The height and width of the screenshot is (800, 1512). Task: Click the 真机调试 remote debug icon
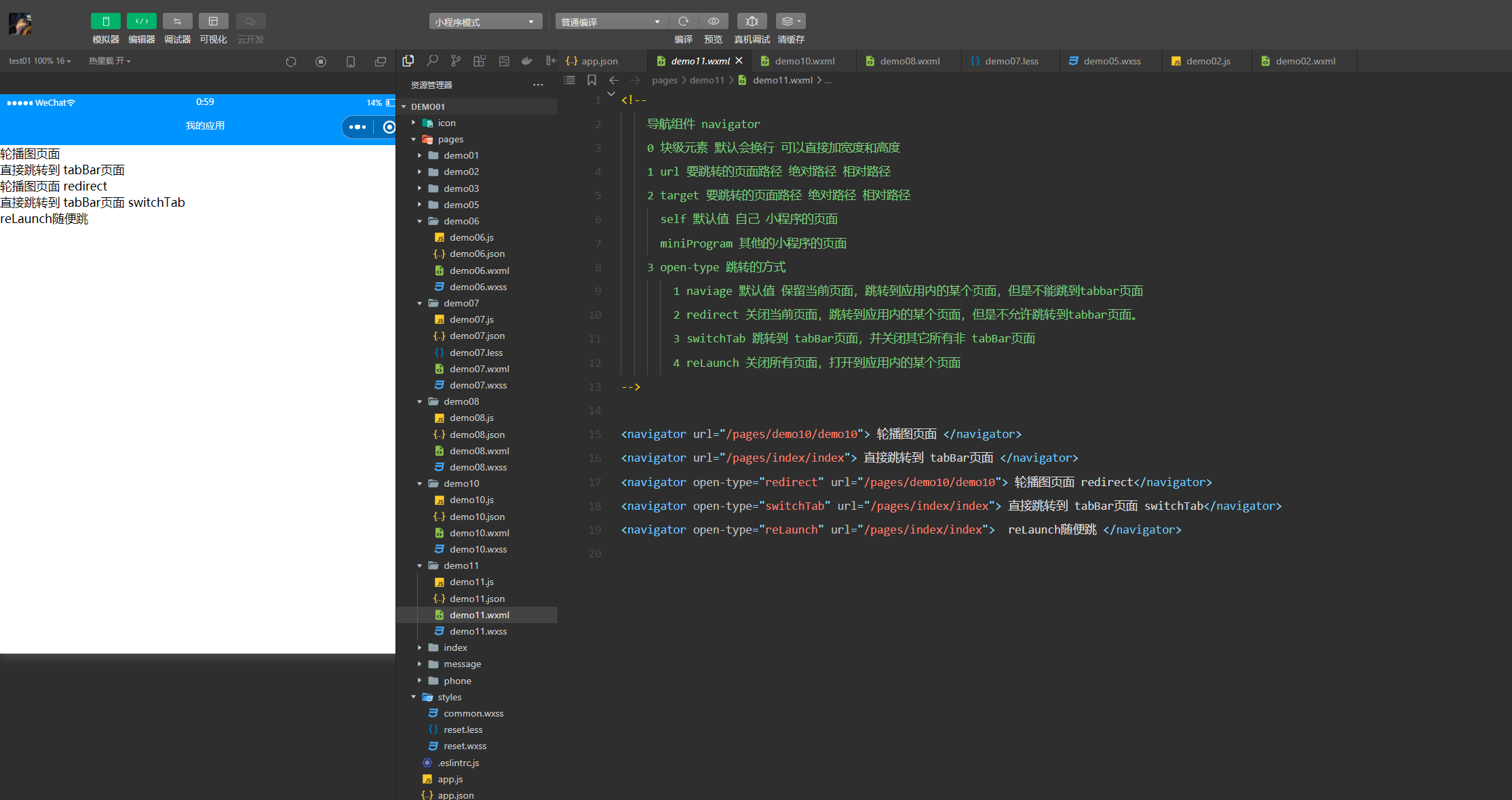[752, 22]
